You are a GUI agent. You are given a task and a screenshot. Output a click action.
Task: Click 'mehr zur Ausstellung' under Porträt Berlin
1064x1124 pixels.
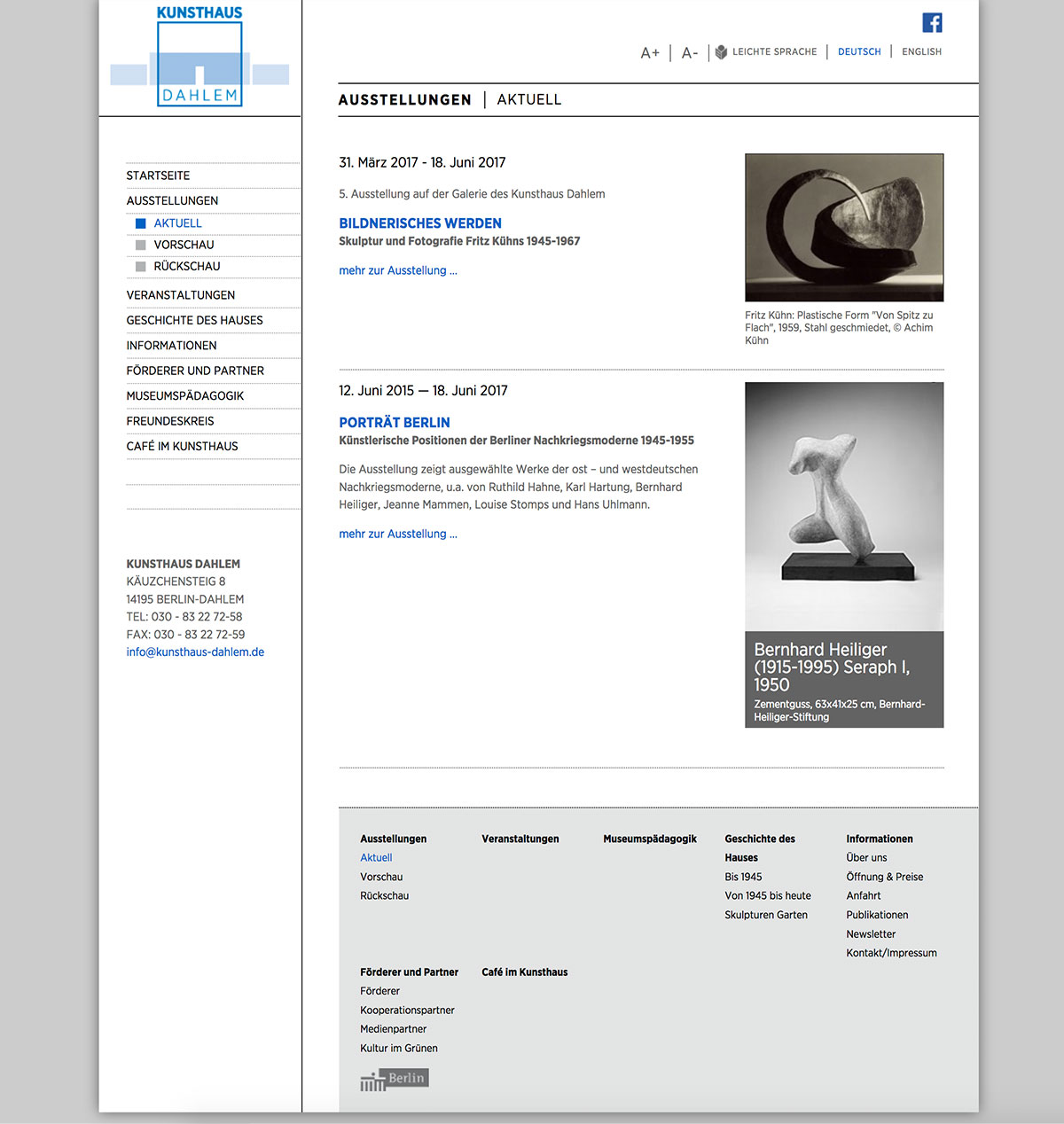click(398, 535)
